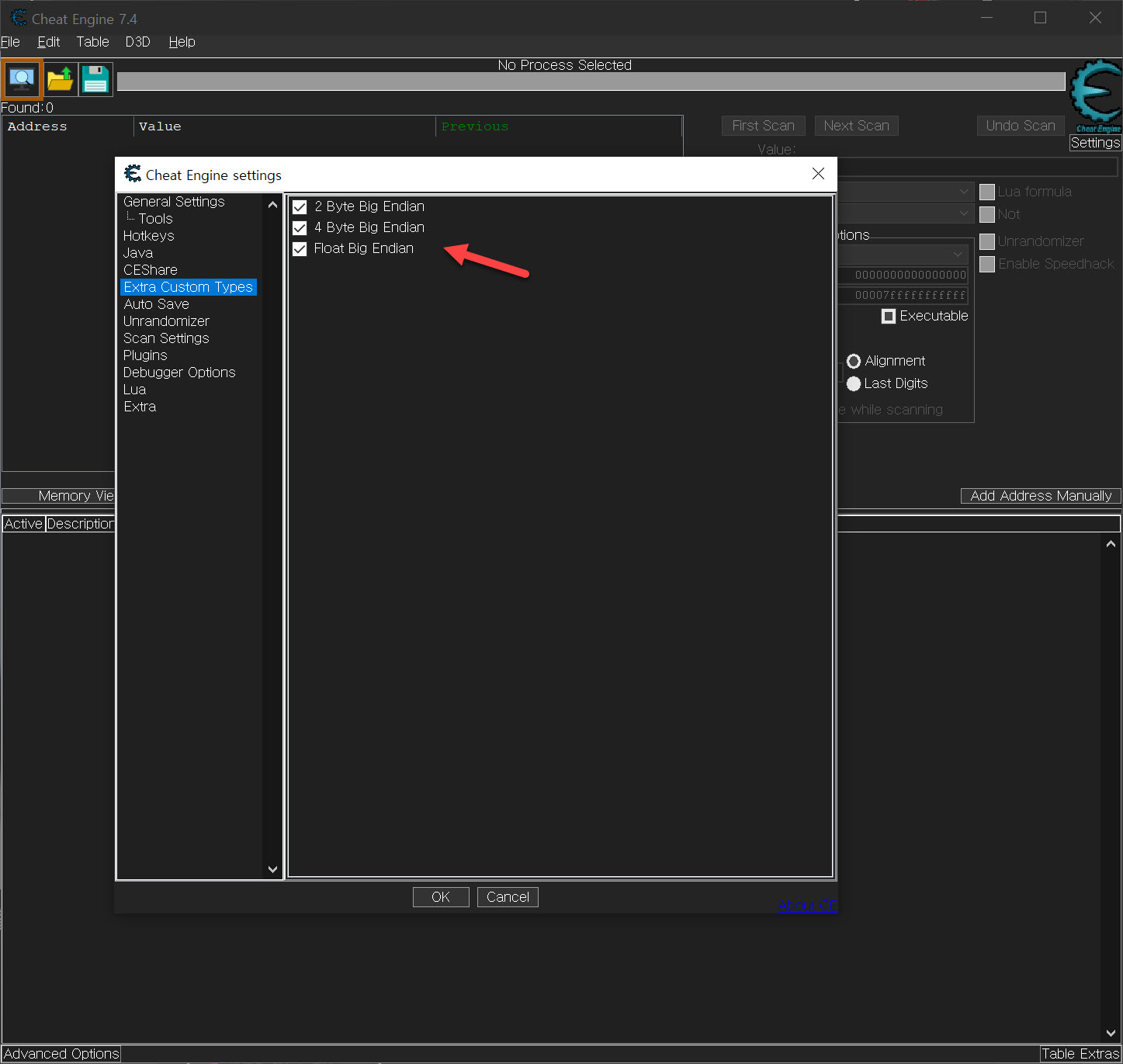1123x1064 pixels.
Task: Click the scan progress bar
Action: (x=591, y=81)
